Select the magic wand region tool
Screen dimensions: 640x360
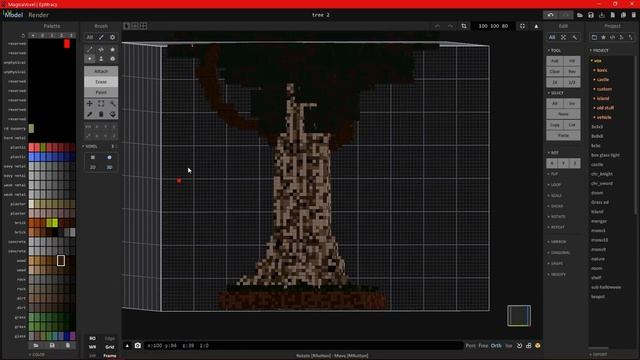point(113,104)
